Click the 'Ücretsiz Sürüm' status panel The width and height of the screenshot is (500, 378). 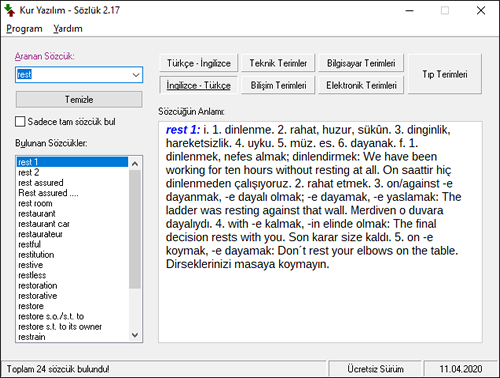pos(375,369)
